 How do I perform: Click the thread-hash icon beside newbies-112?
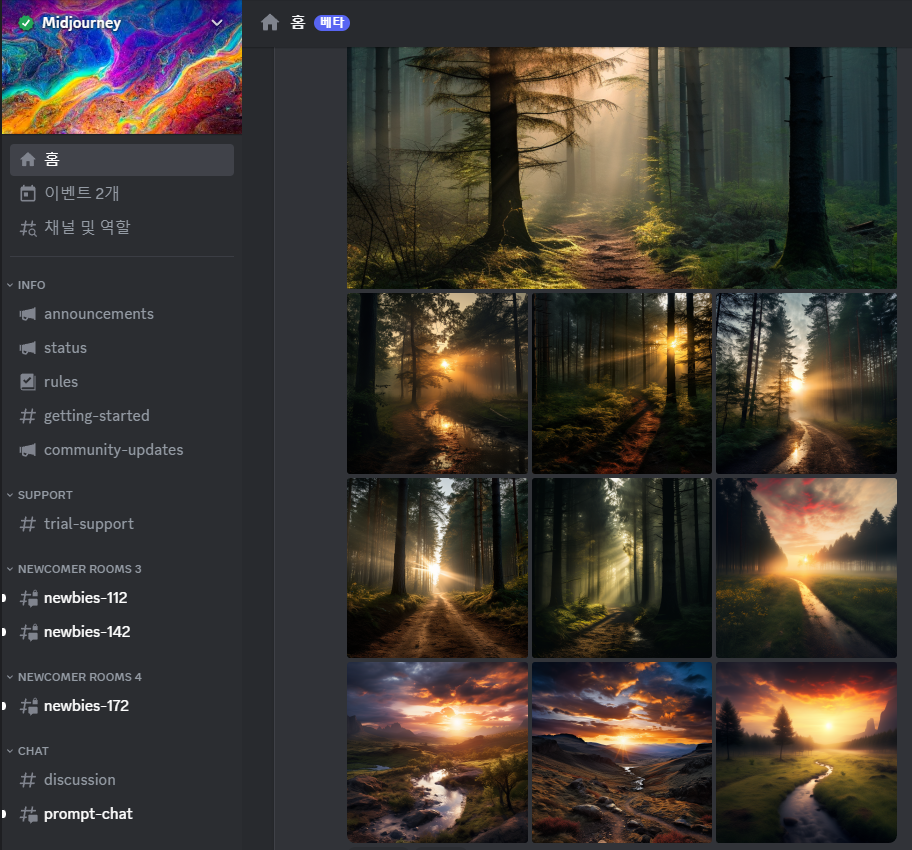[28, 598]
